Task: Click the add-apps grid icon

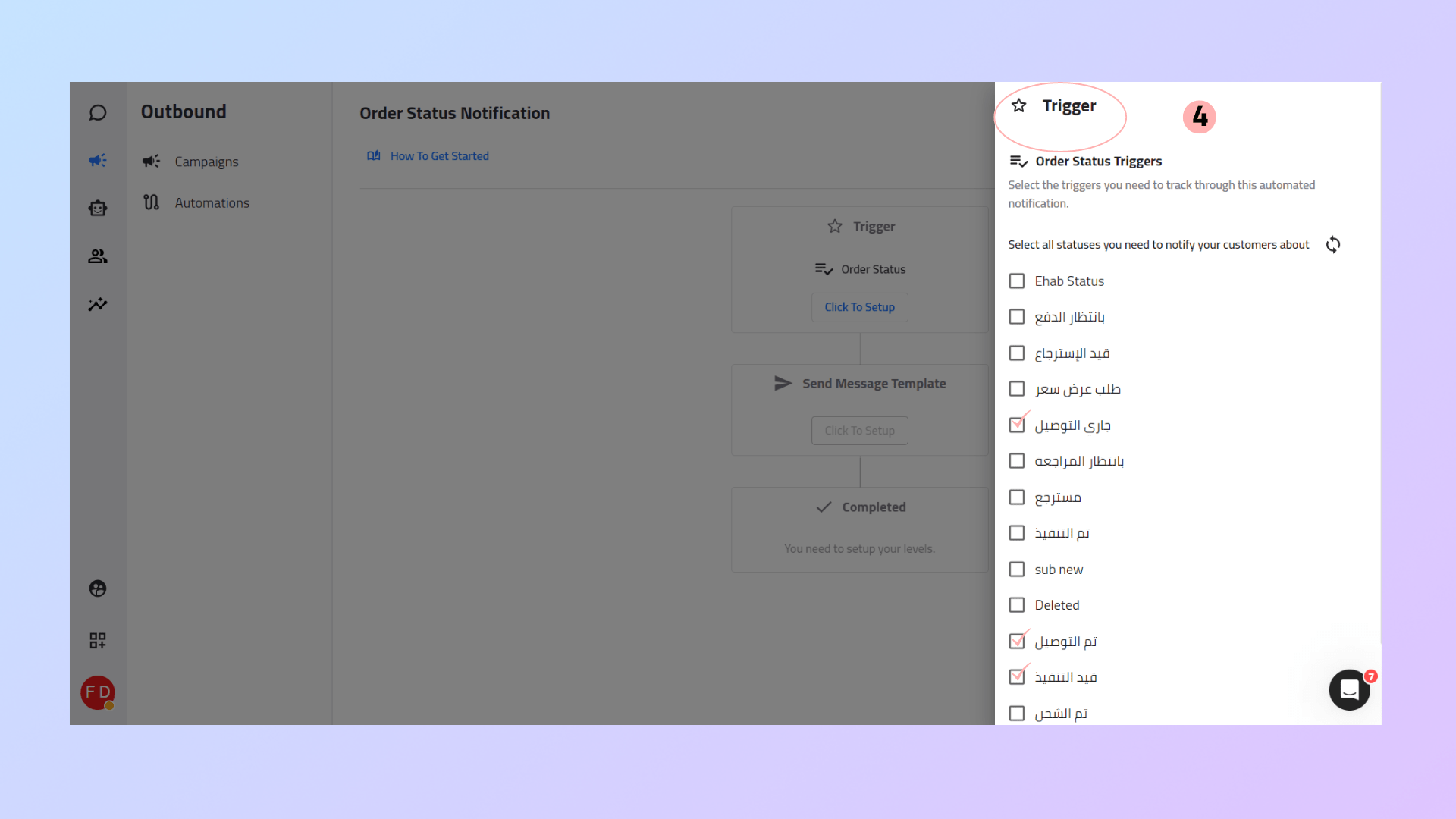Action: point(98,641)
